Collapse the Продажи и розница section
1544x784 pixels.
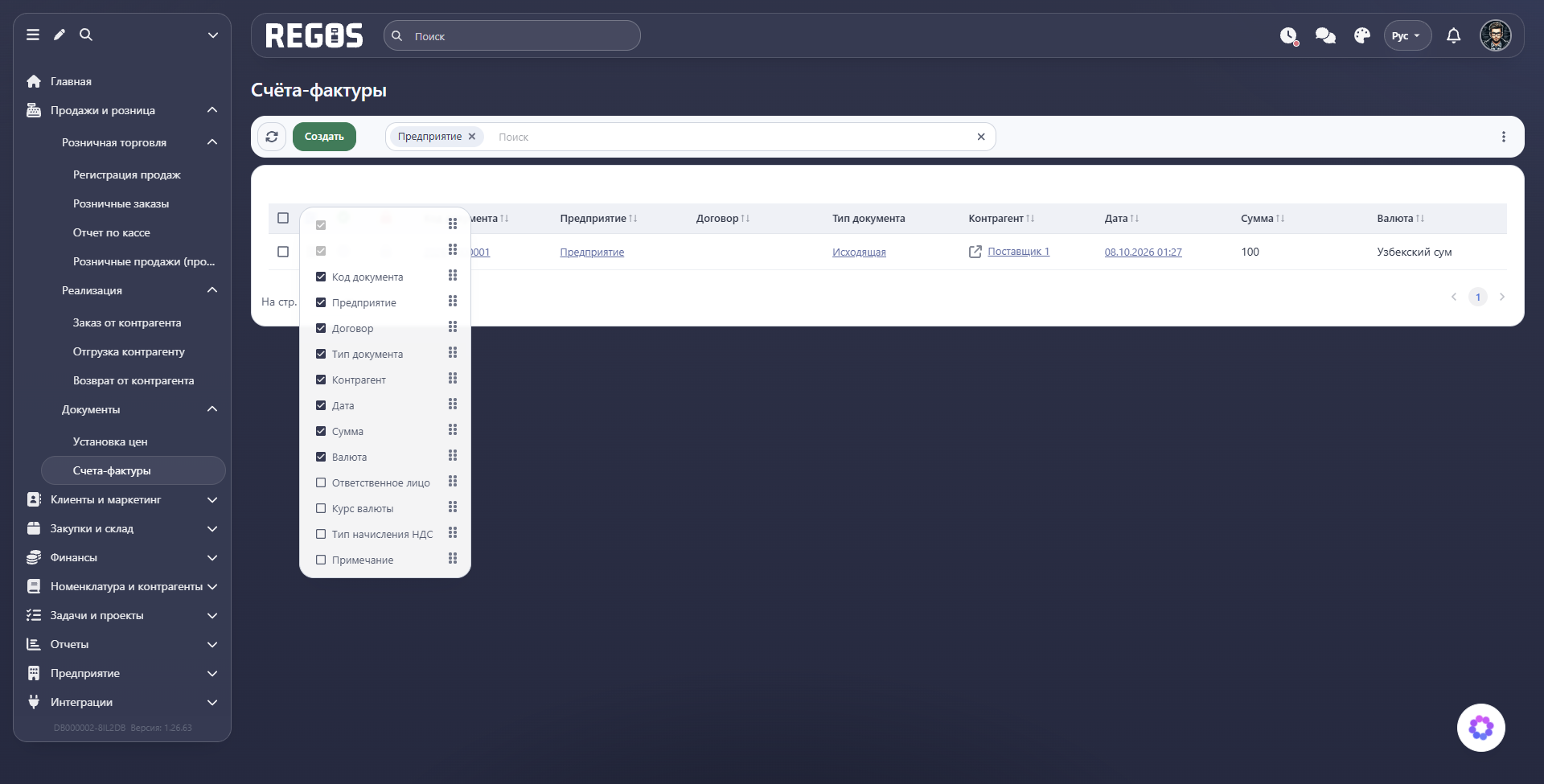click(x=212, y=110)
